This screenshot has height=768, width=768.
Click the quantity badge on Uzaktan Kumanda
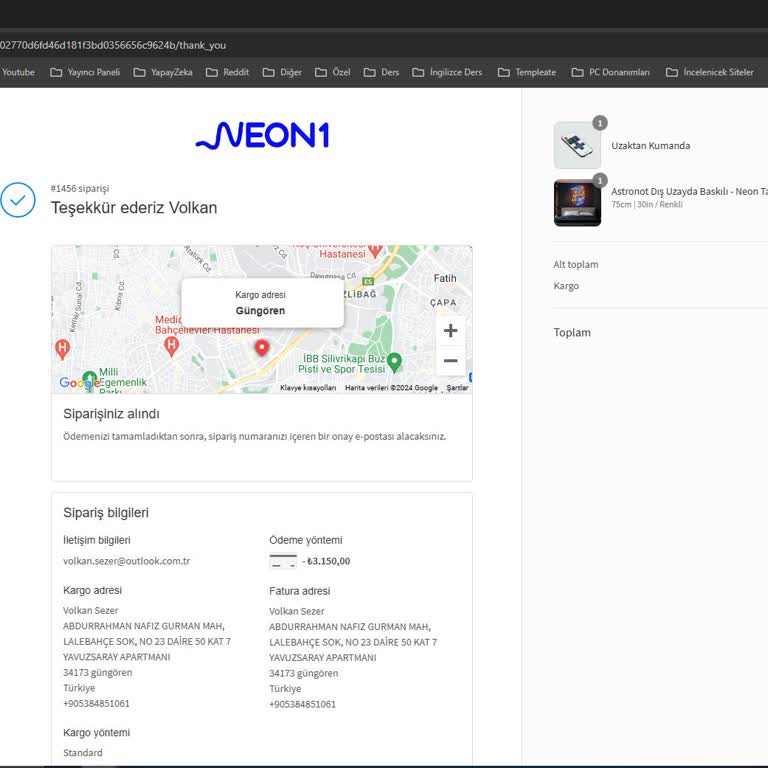click(600, 123)
